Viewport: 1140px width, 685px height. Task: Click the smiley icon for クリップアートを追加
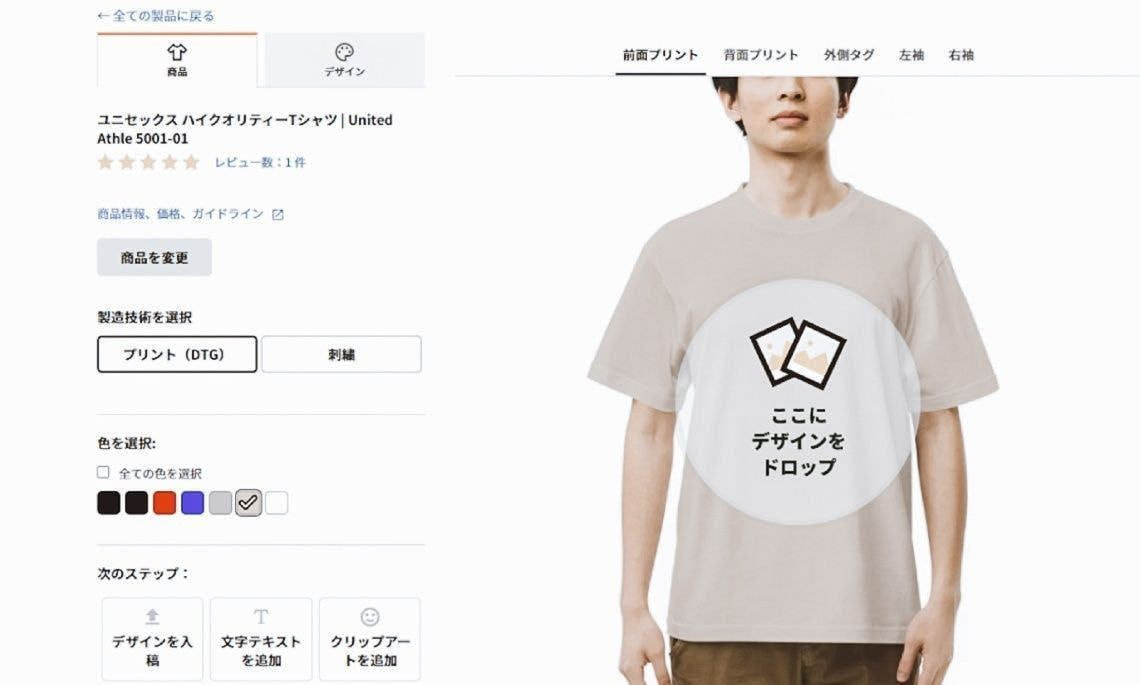370,617
